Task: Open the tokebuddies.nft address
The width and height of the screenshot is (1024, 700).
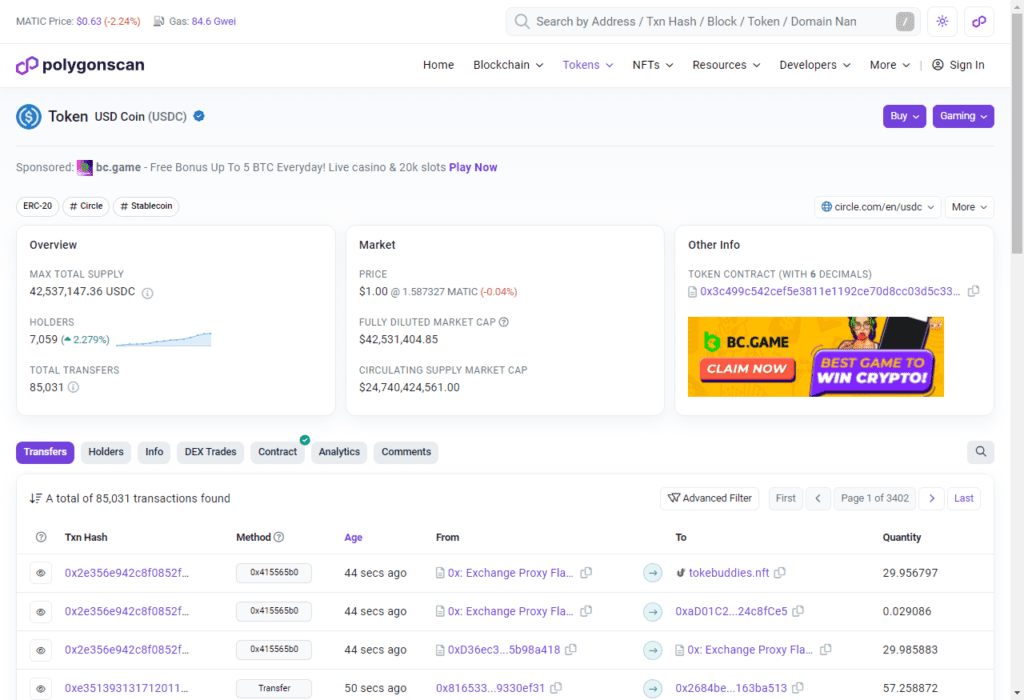Action: pos(729,573)
